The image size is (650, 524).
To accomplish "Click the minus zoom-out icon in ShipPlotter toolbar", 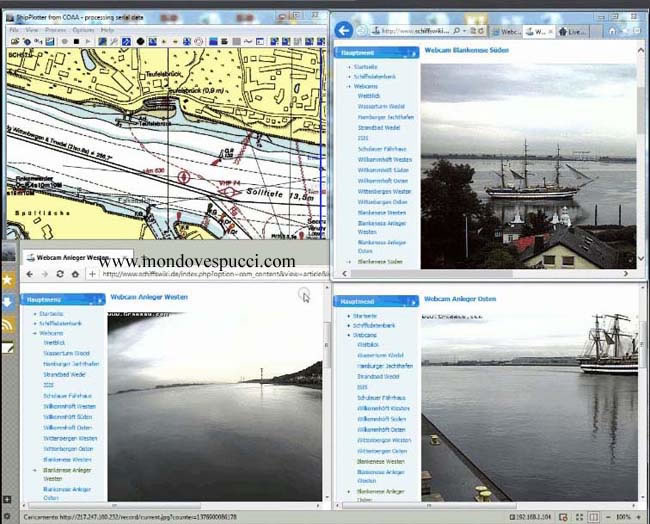I will tap(175, 41).
